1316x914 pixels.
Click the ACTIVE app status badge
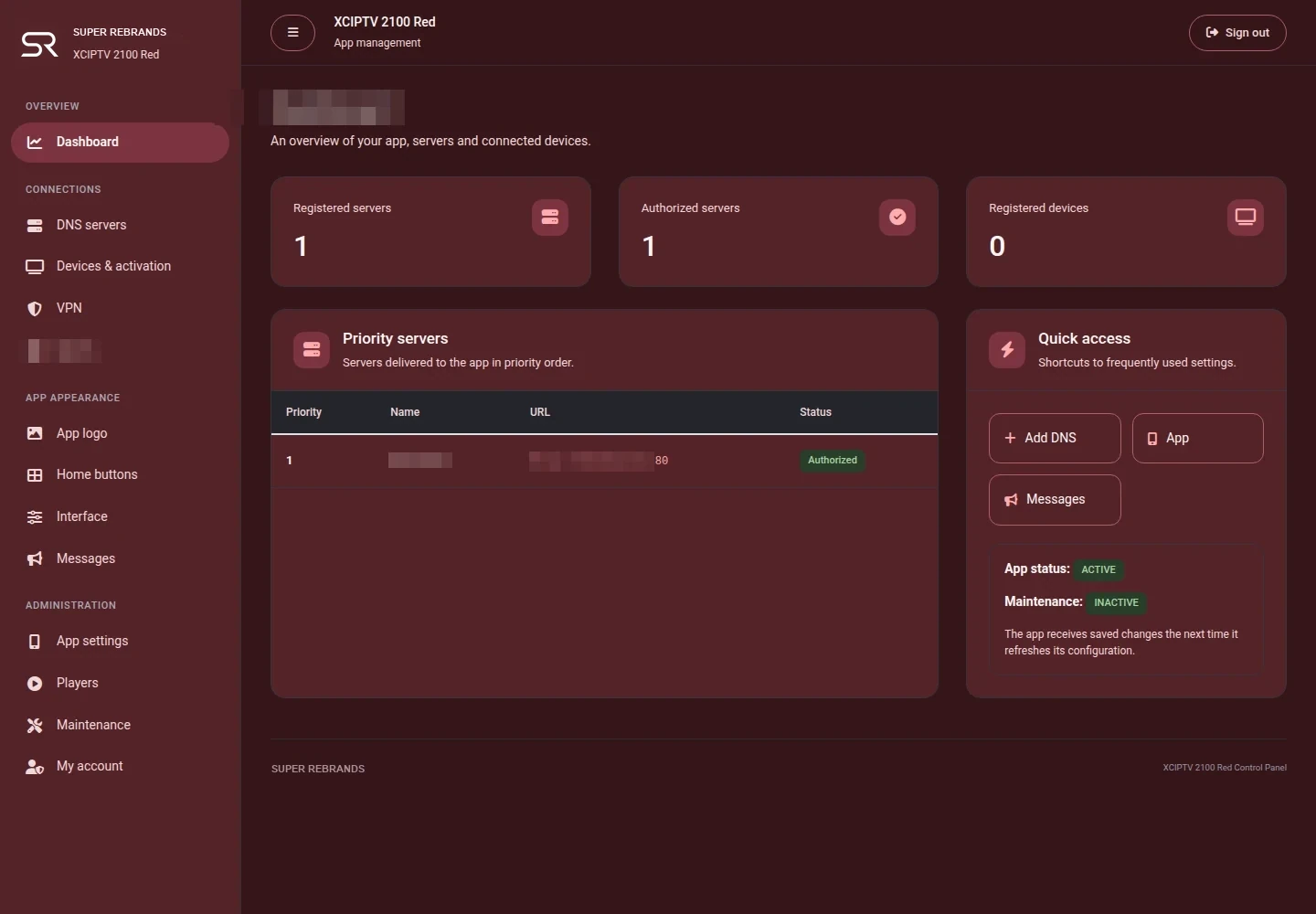[x=1098, y=569]
